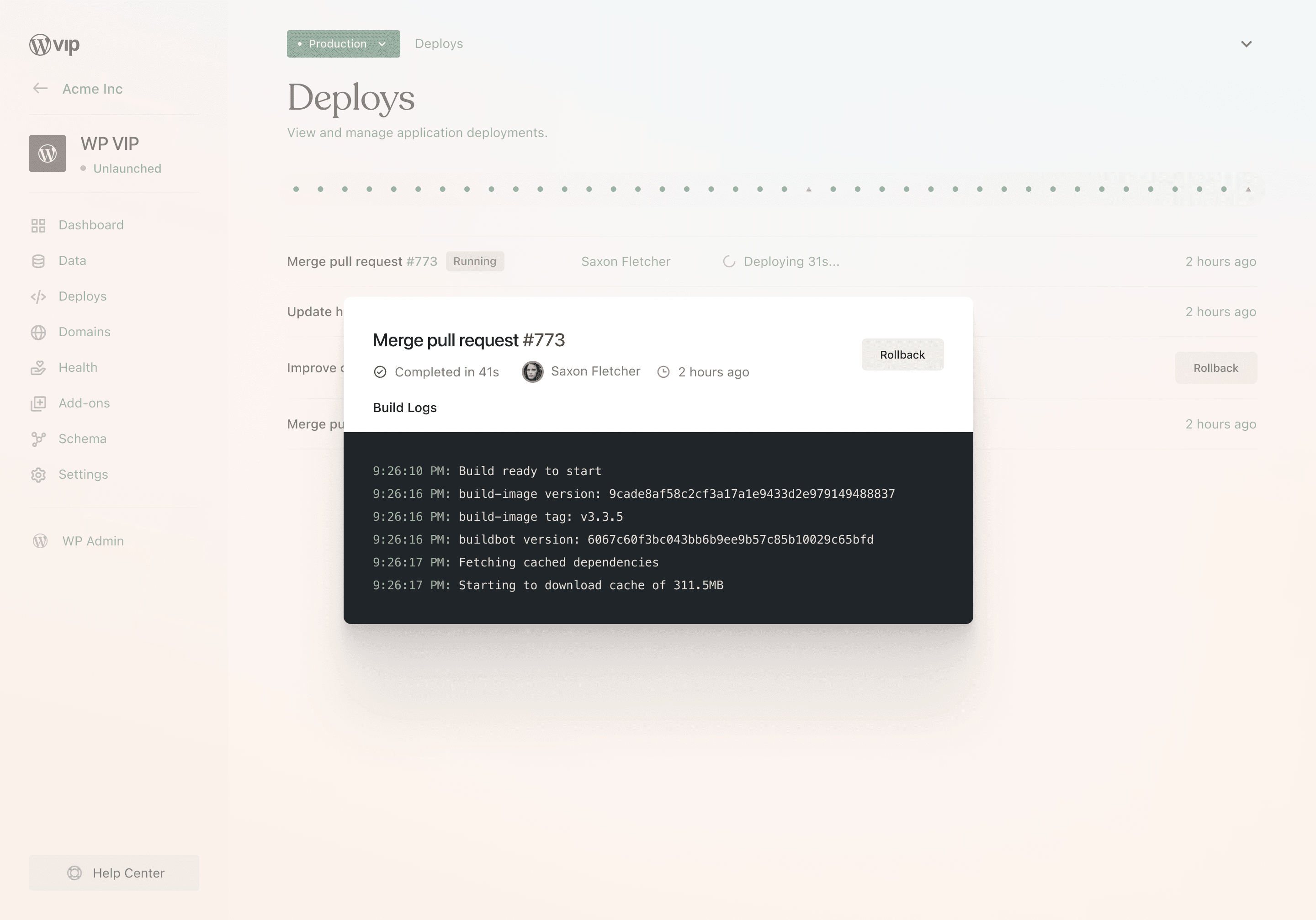Click the Add-ons icon in sidebar
The image size is (1316, 920).
click(x=38, y=403)
